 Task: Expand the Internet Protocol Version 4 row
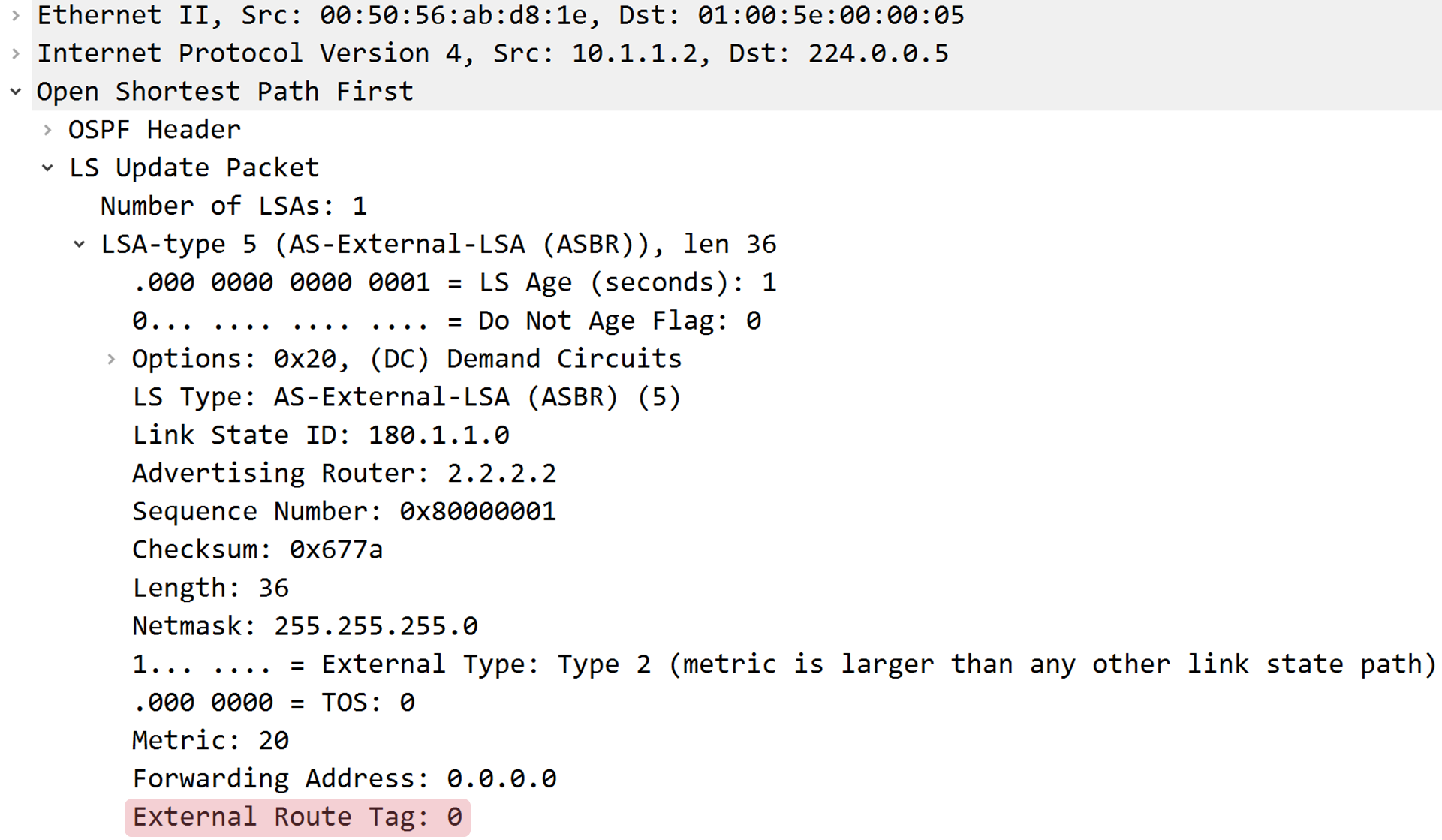click(16, 53)
